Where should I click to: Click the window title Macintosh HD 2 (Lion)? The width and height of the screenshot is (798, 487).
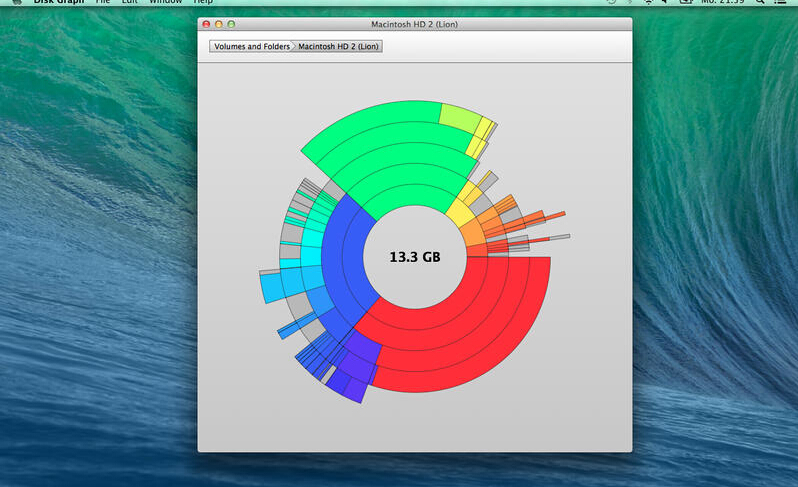click(414, 24)
